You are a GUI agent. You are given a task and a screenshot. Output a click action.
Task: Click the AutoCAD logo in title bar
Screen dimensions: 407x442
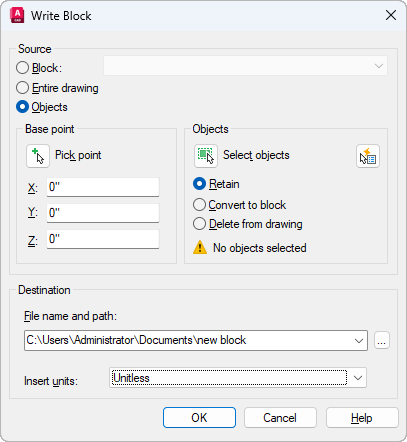coord(17,16)
